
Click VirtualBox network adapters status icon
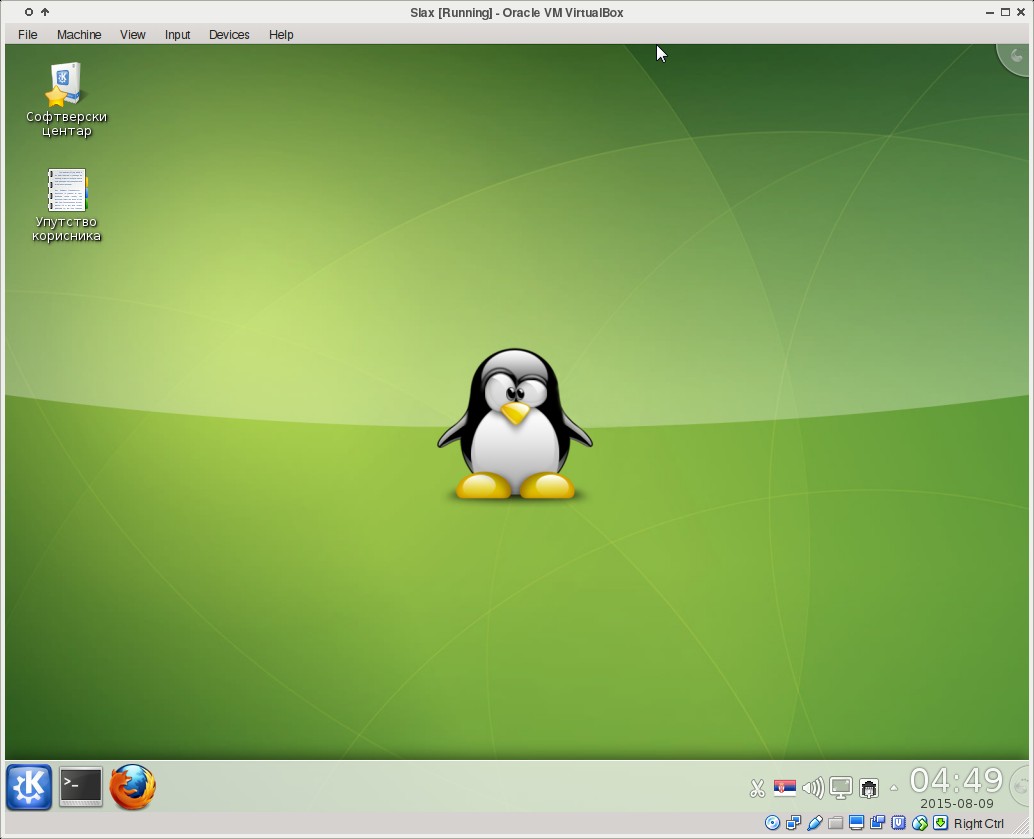click(x=793, y=823)
